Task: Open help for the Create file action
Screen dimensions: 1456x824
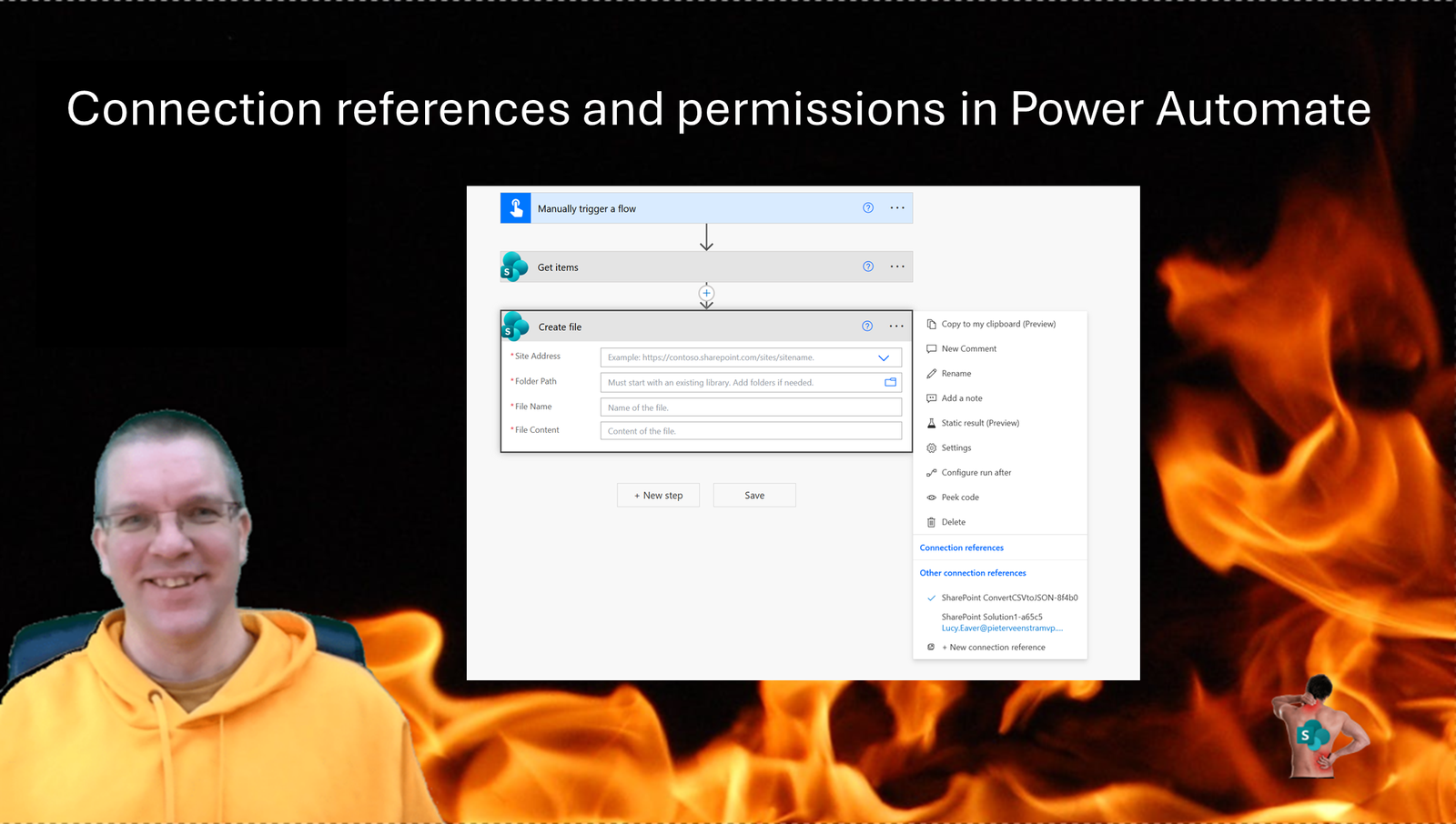Action: click(867, 327)
